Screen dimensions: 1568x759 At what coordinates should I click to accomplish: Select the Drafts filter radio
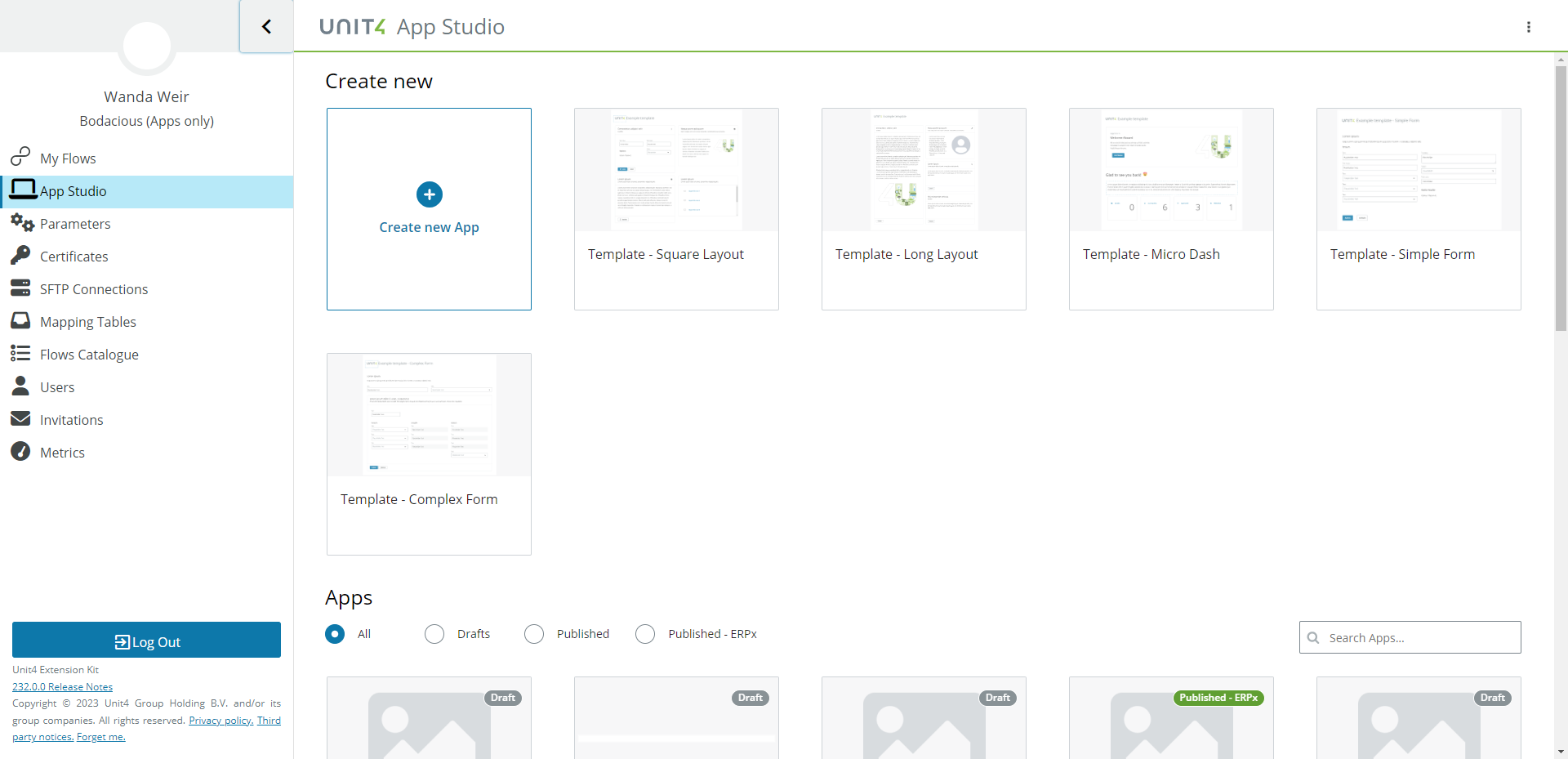coord(434,634)
